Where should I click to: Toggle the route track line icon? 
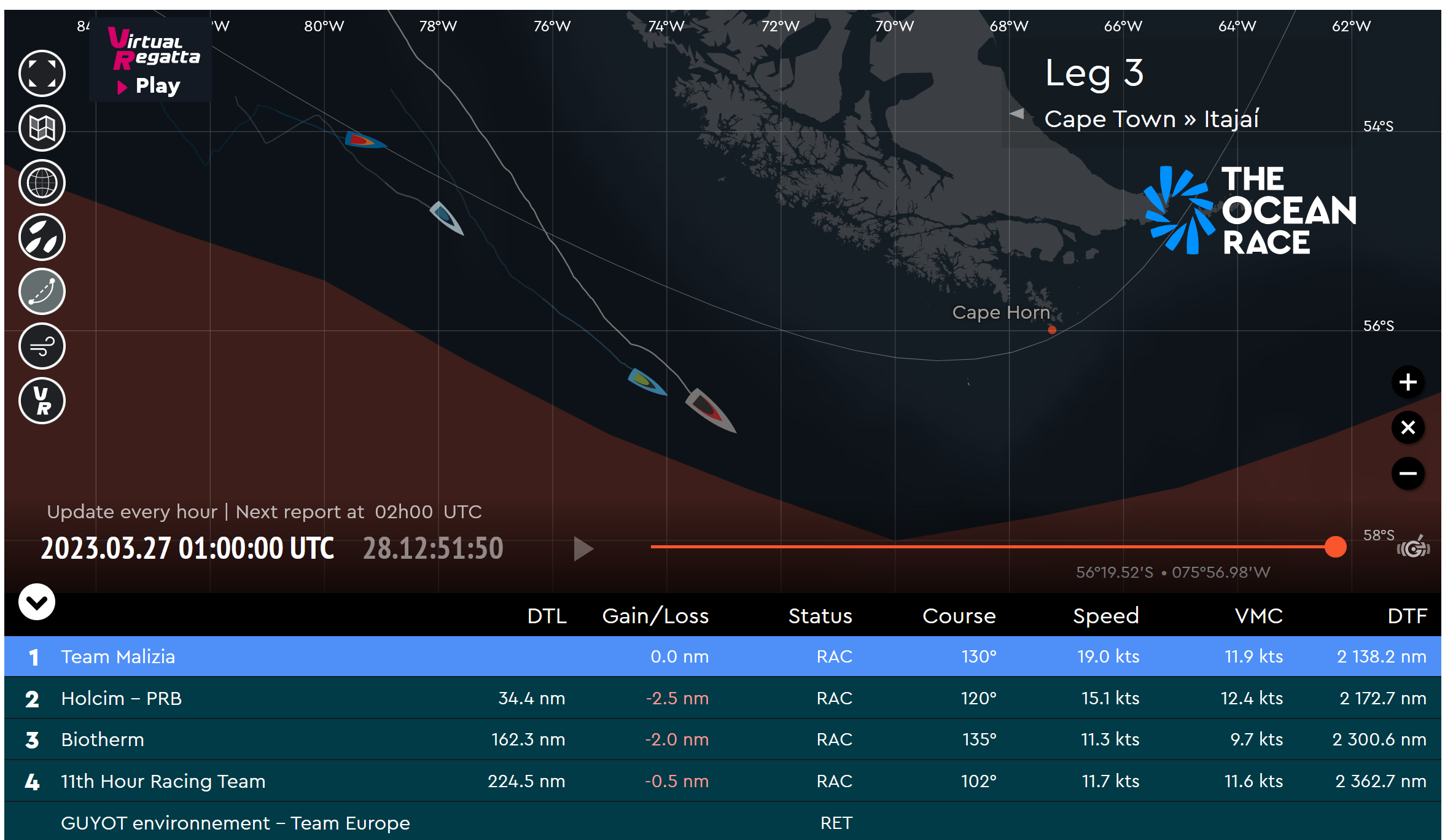pyautogui.click(x=42, y=292)
